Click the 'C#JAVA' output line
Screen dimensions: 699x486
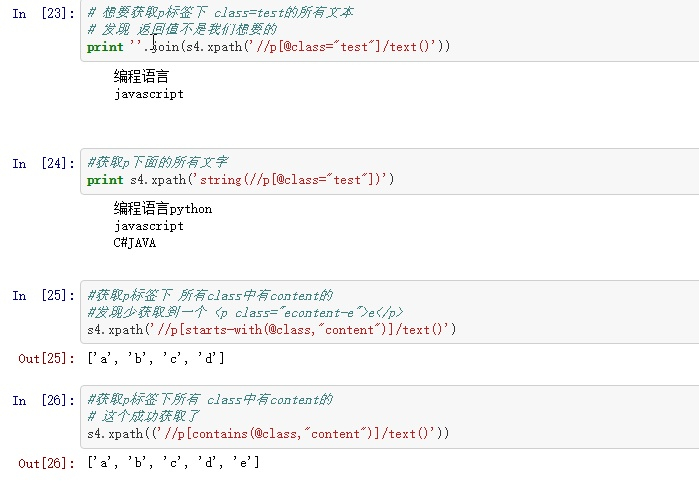135,242
